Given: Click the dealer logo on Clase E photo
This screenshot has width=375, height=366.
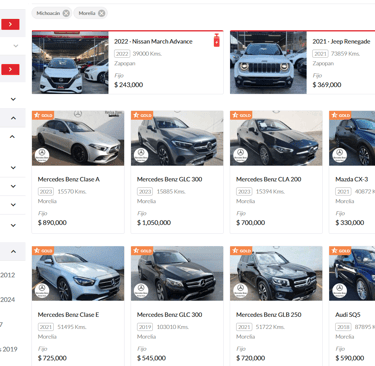Looking at the screenshot, I should coord(42,291).
